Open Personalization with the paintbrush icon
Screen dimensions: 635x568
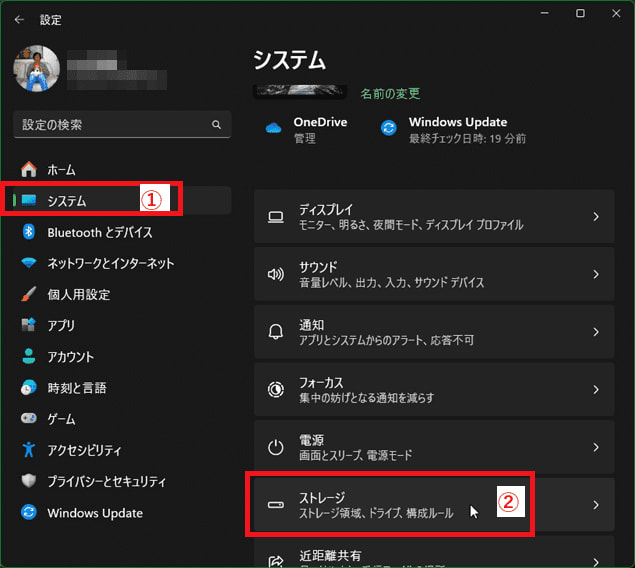[x=78, y=295]
